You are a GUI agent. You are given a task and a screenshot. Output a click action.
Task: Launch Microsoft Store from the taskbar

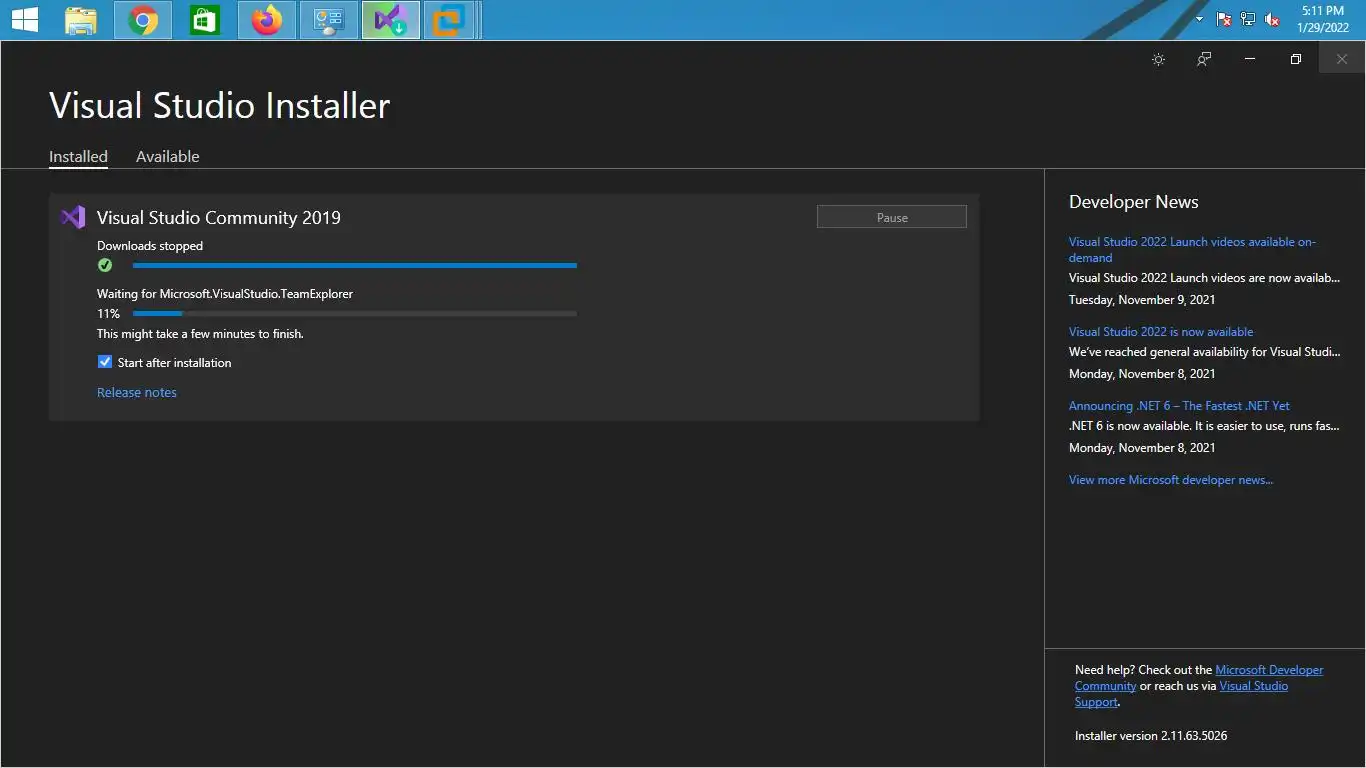coord(205,20)
